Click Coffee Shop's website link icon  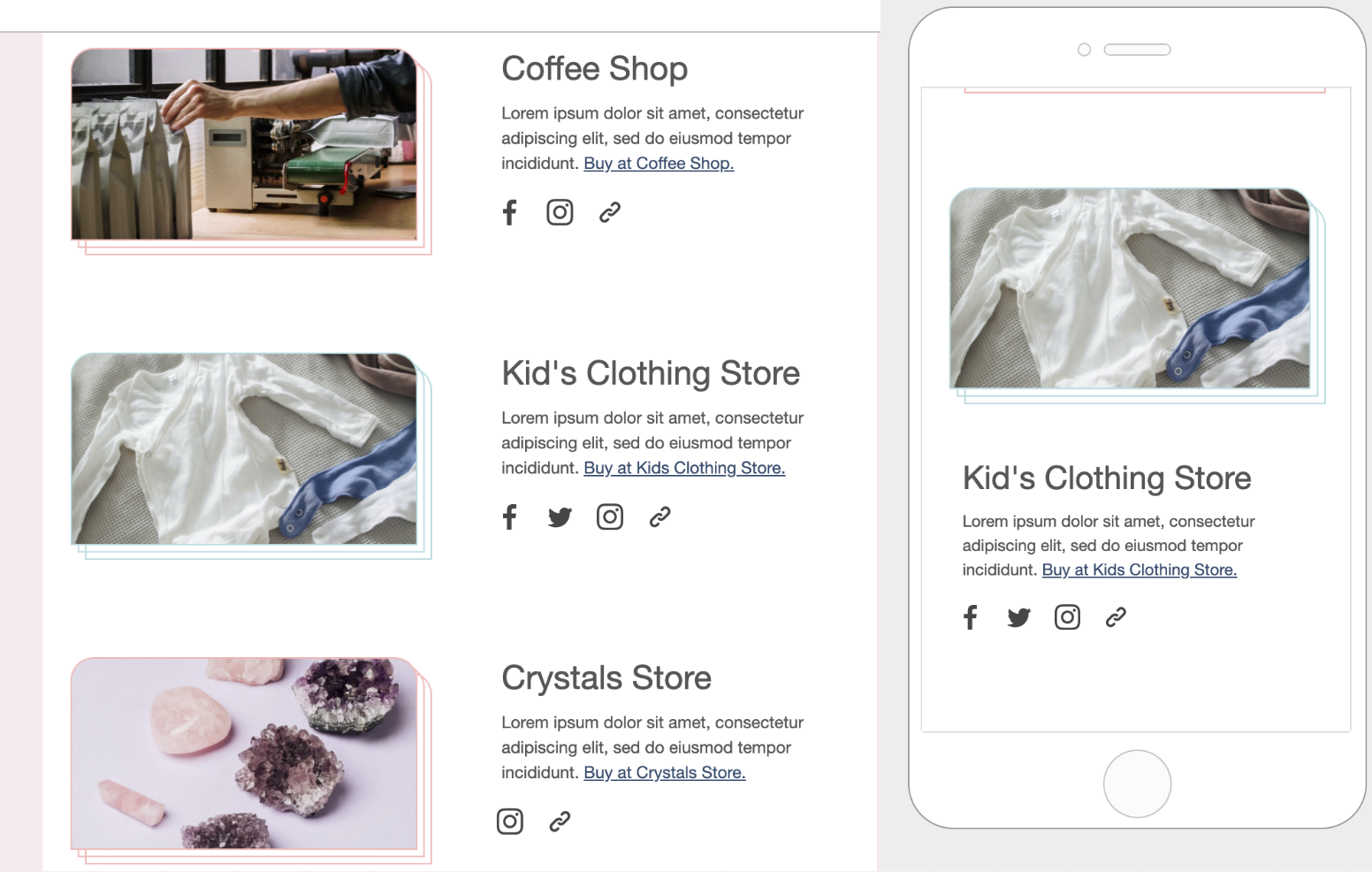[610, 212]
